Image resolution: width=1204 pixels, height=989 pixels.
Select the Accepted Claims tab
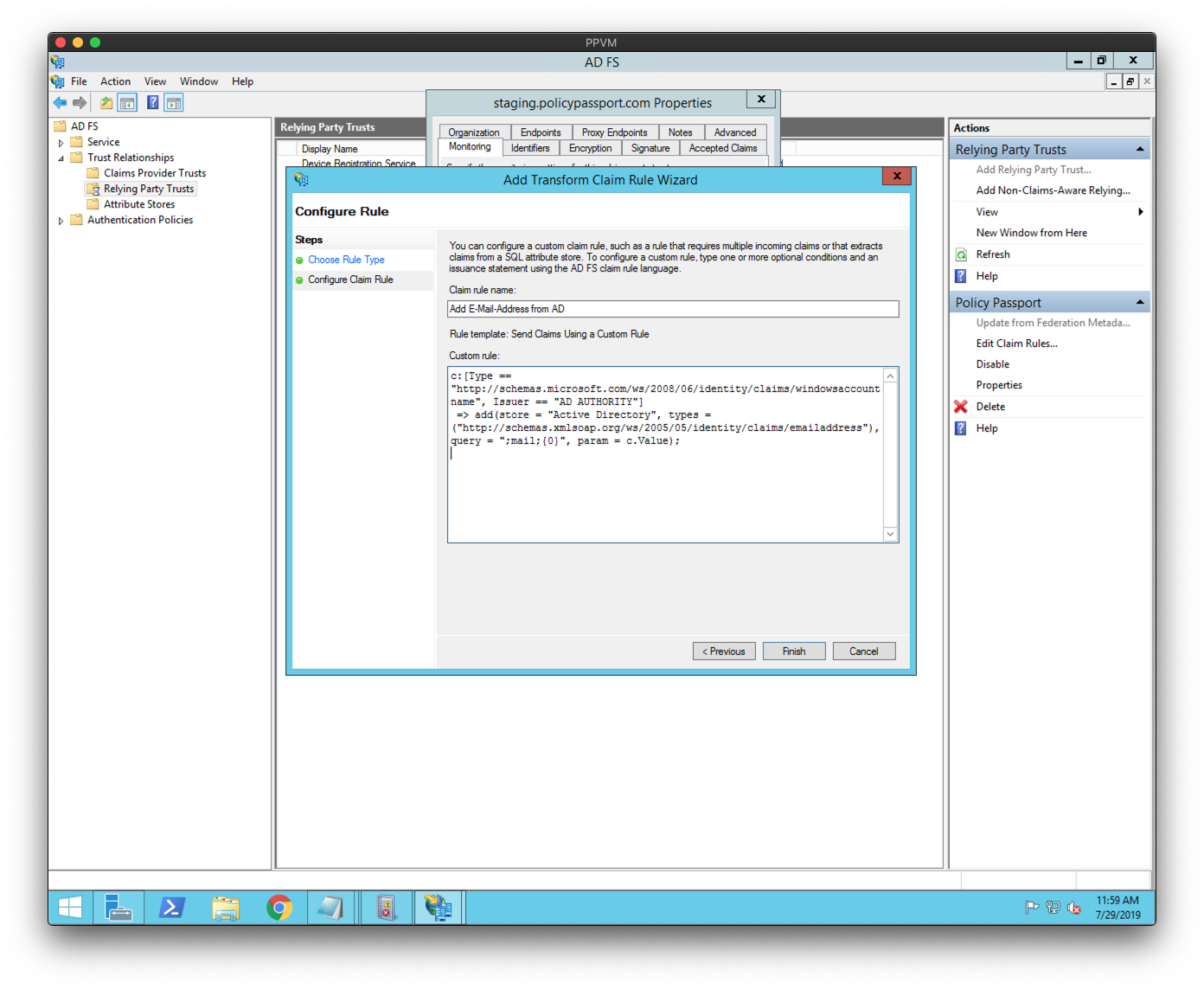[x=723, y=148]
